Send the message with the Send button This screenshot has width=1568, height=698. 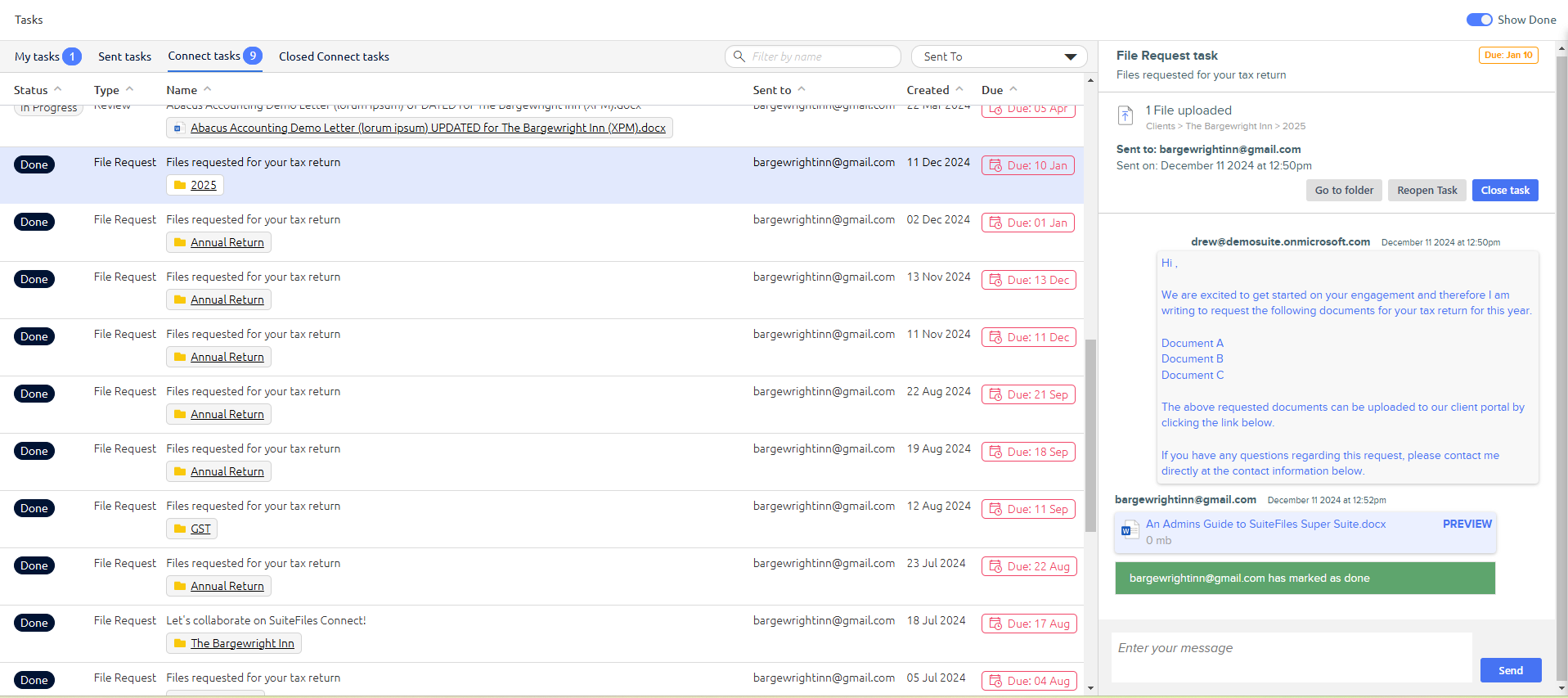pyautogui.click(x=1511, y=670)
